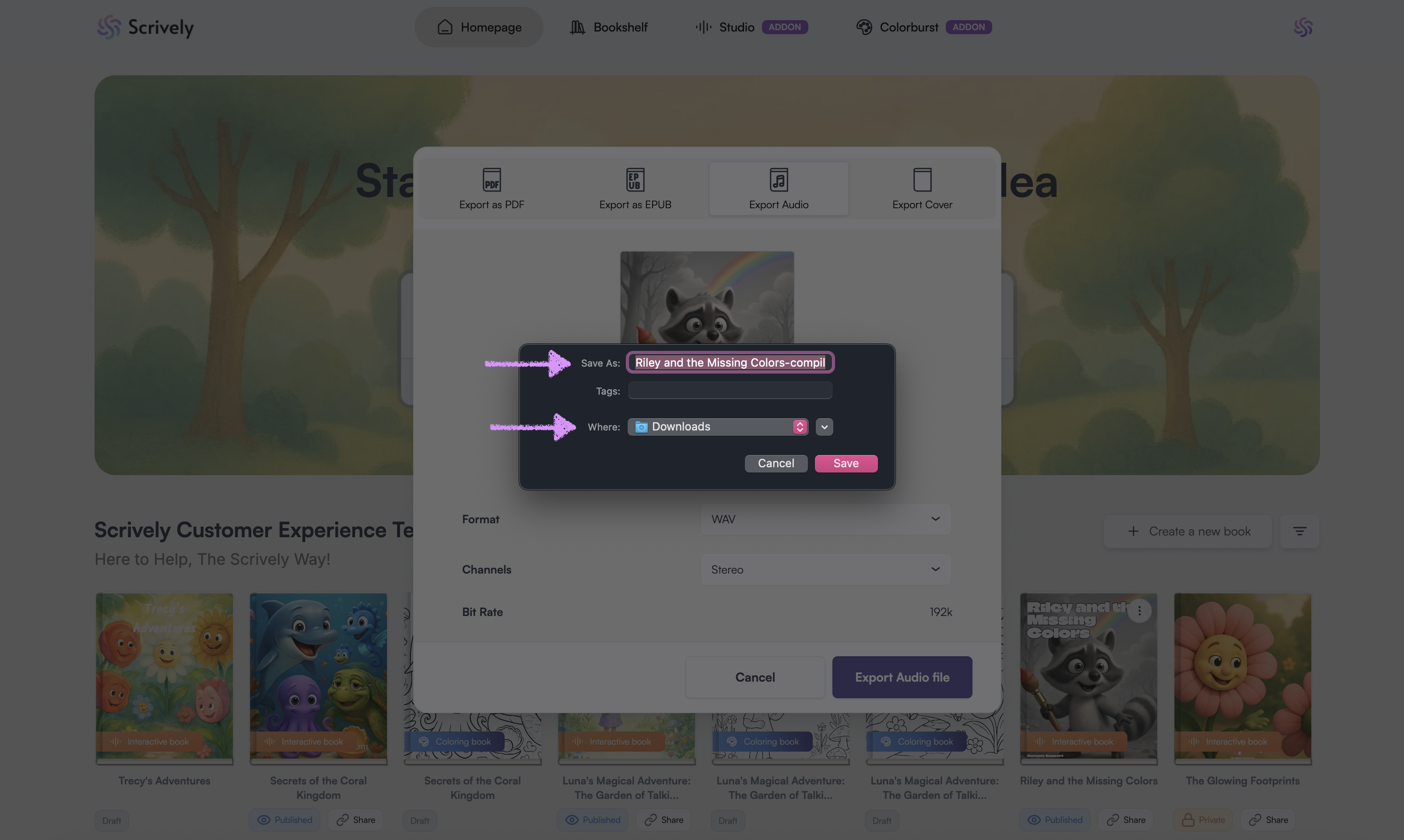Expand the Format WAV dropdown
This screenshot has width=1404, height=840.
(x=825, y=519)
